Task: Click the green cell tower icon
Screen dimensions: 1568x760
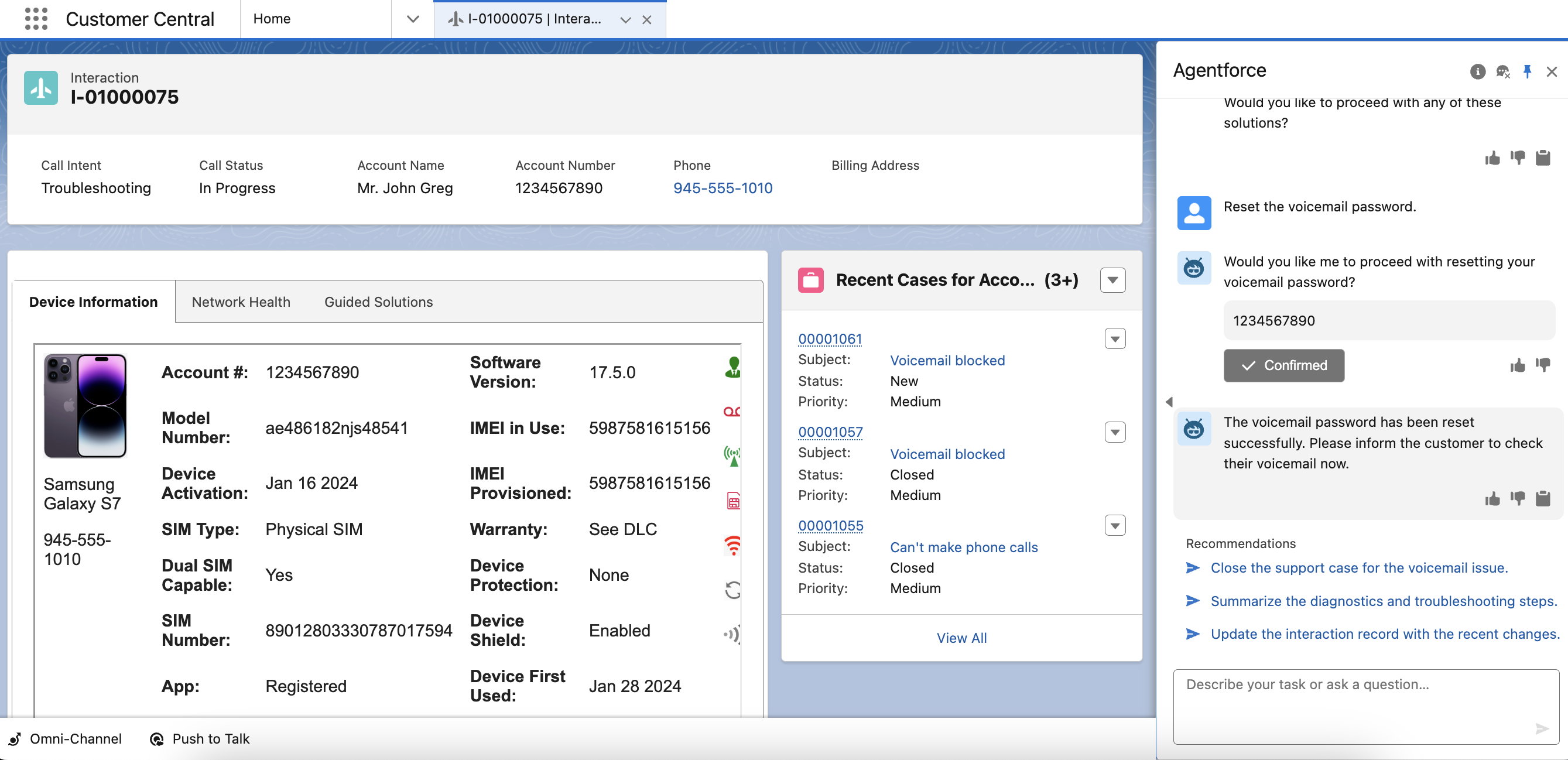Action: point(732,456)
